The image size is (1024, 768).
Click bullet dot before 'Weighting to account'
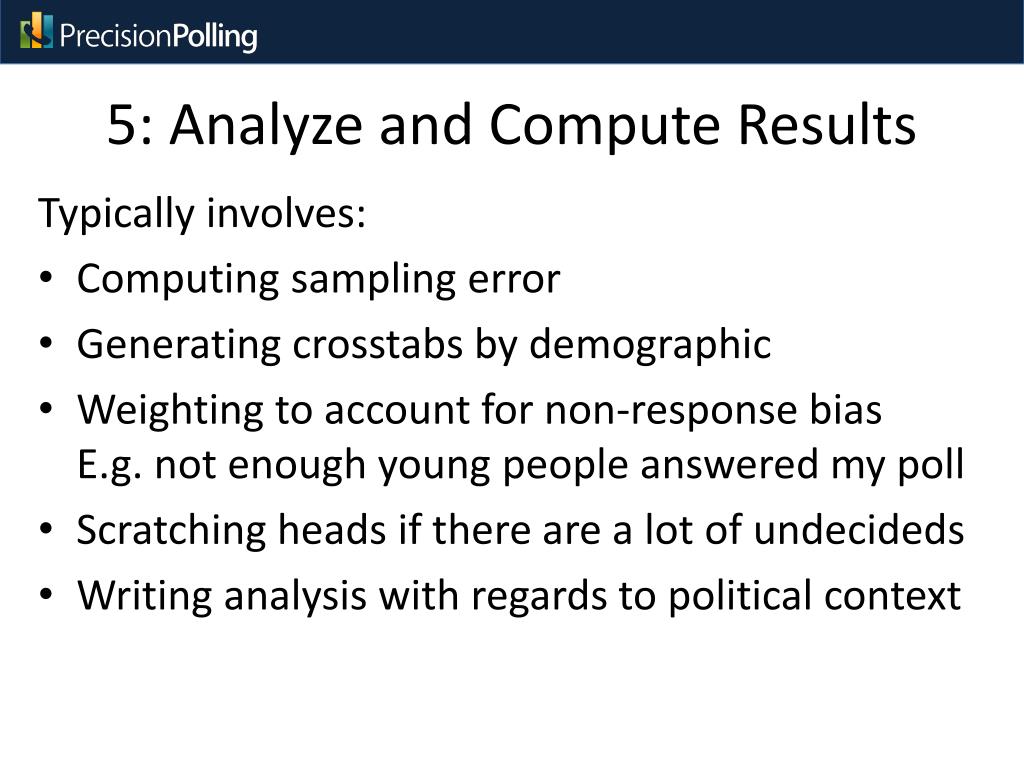coord(45,409)
